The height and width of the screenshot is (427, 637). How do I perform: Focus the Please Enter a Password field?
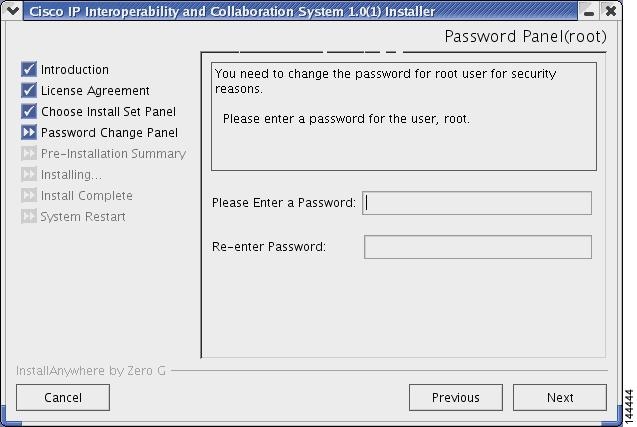[x=477, y=203]
